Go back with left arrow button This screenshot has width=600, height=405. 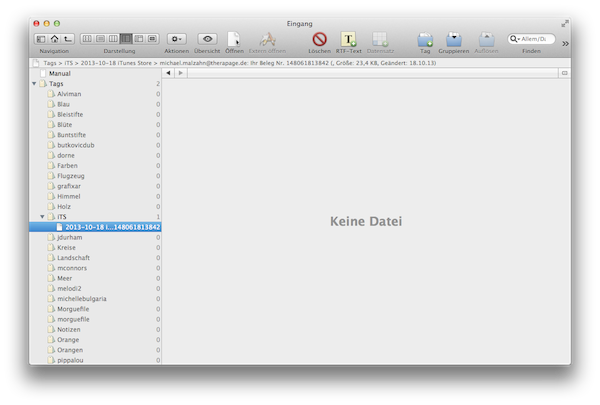pos(168,73)
